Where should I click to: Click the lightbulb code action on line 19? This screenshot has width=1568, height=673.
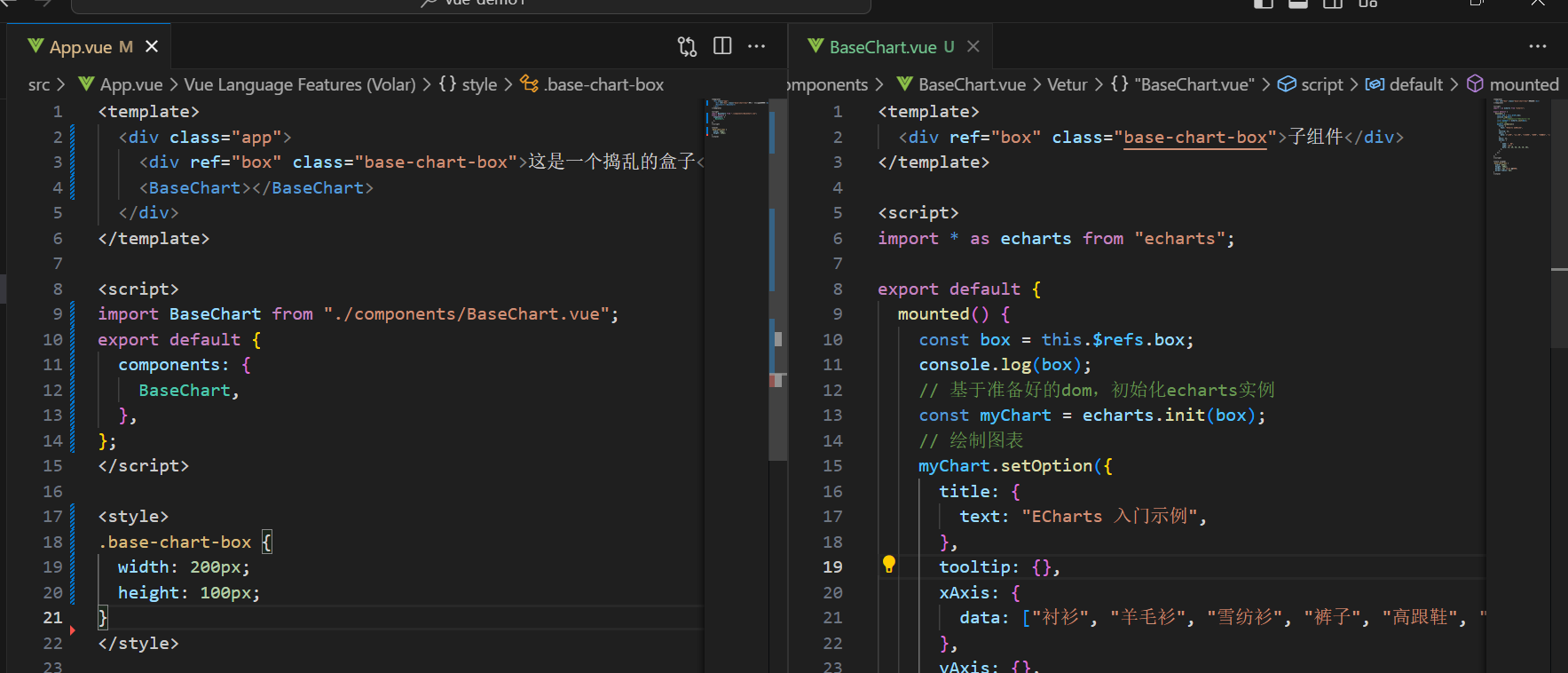[x=888, y=564]
